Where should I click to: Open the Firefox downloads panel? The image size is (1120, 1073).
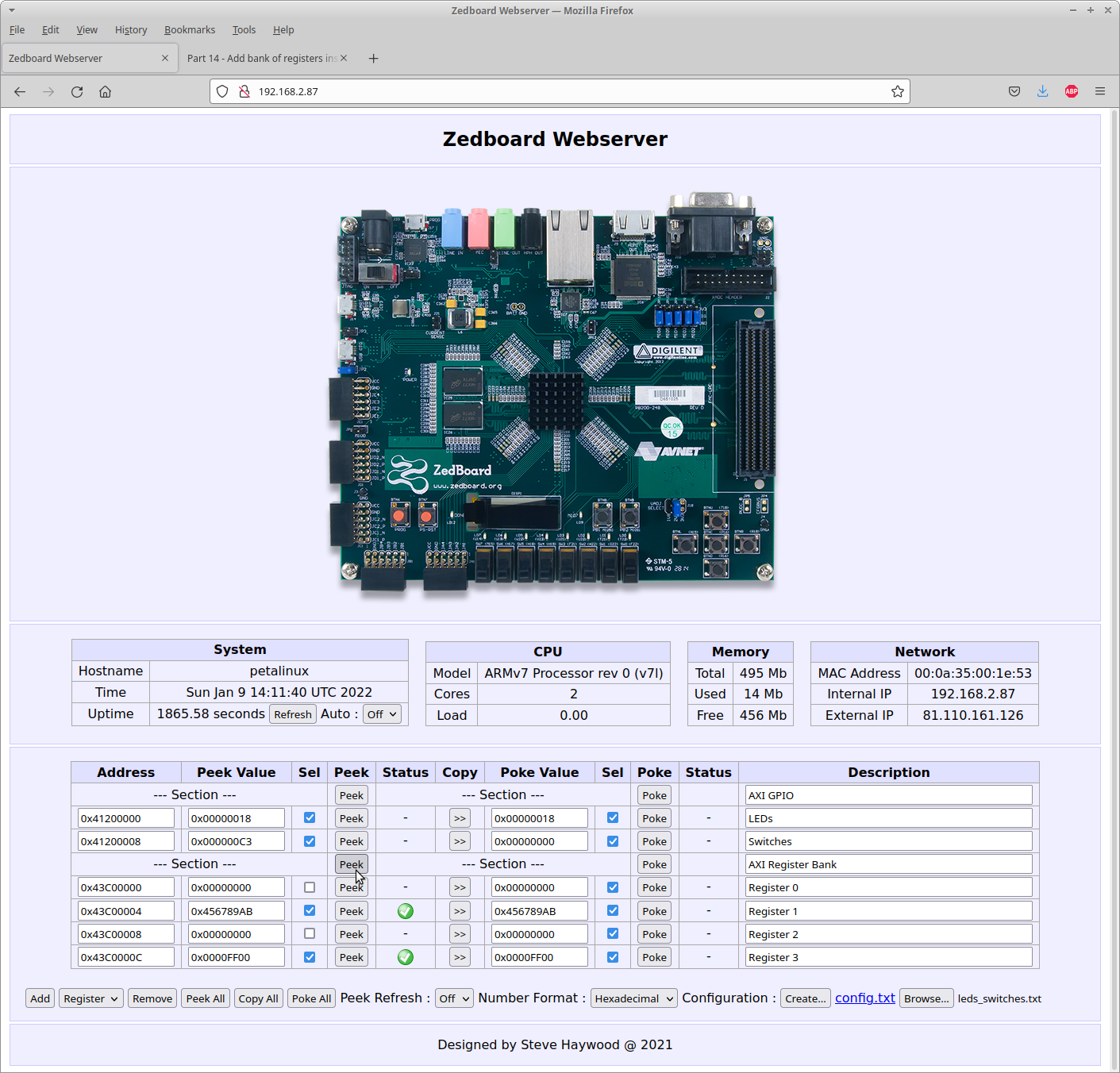[1042, 92]
